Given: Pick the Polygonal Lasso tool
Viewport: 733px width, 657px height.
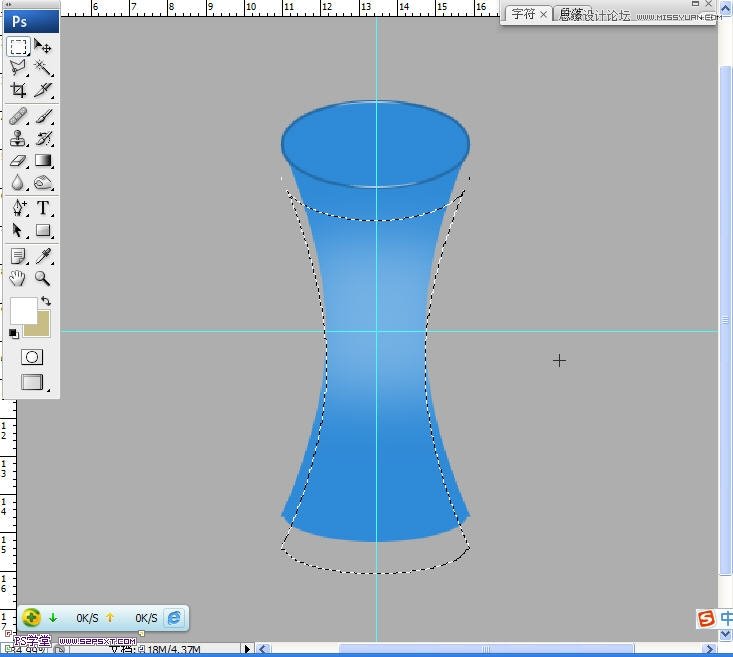Looking at the screenshot, I should 18,68.
